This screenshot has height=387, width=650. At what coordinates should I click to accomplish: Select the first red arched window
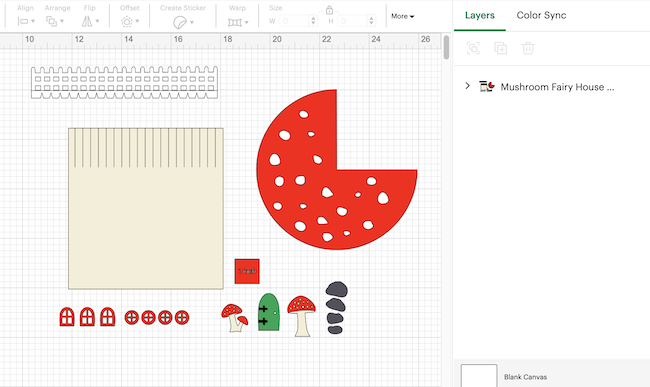click(x=67, y=317)
